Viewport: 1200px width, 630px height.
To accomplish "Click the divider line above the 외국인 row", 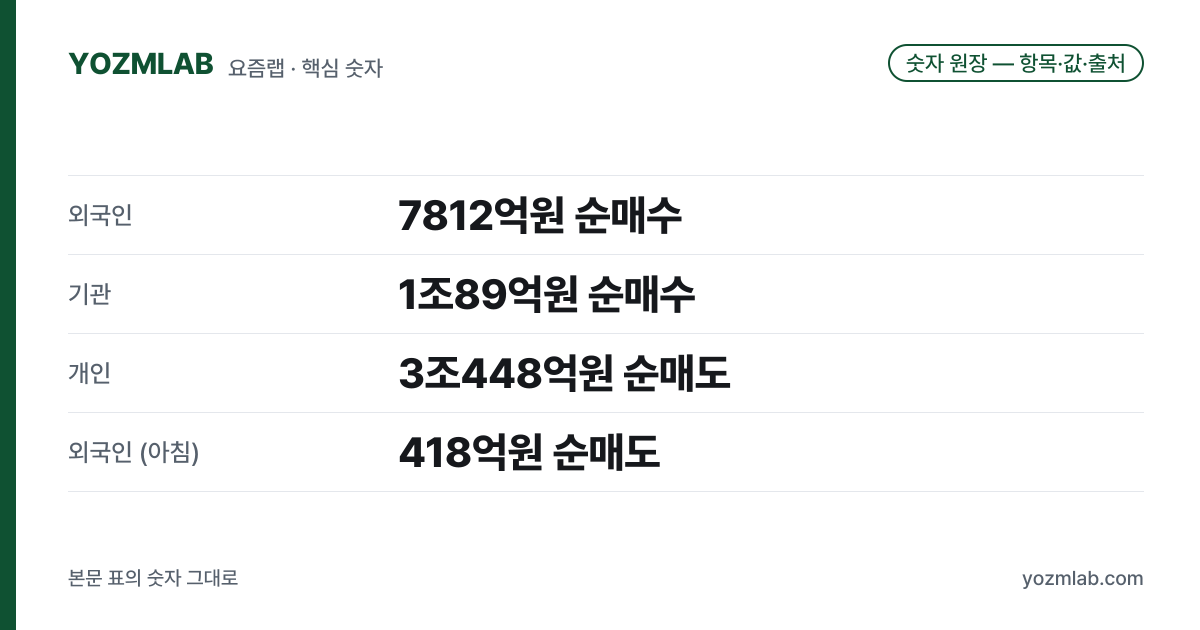I will (606, 176).
